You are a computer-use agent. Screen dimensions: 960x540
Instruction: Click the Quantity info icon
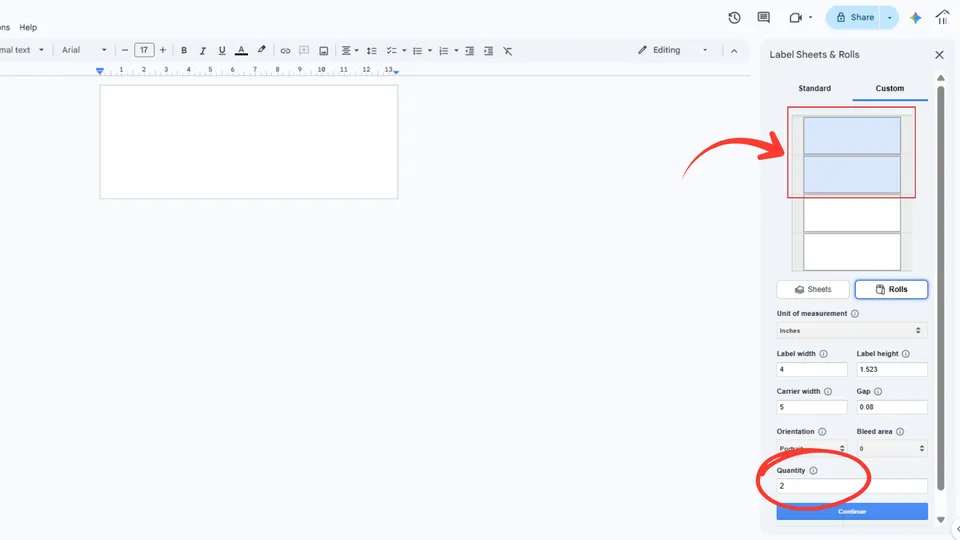point(813,471)
